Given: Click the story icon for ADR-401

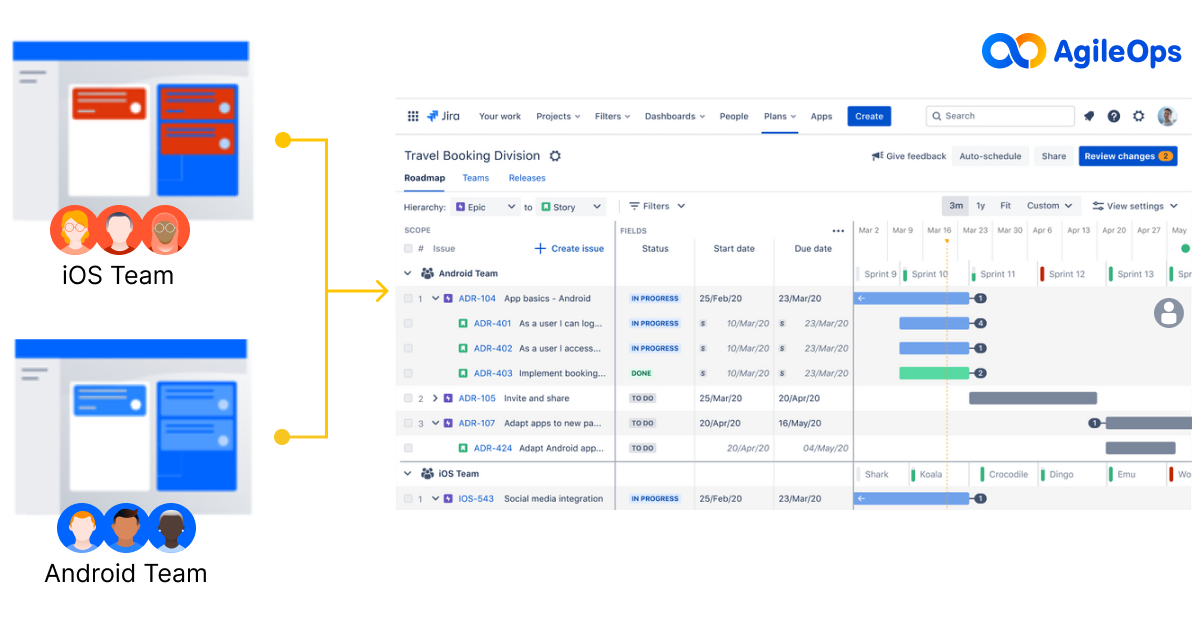Looking at the screenshot, I should pyautogui.click(x=463, y=324).
